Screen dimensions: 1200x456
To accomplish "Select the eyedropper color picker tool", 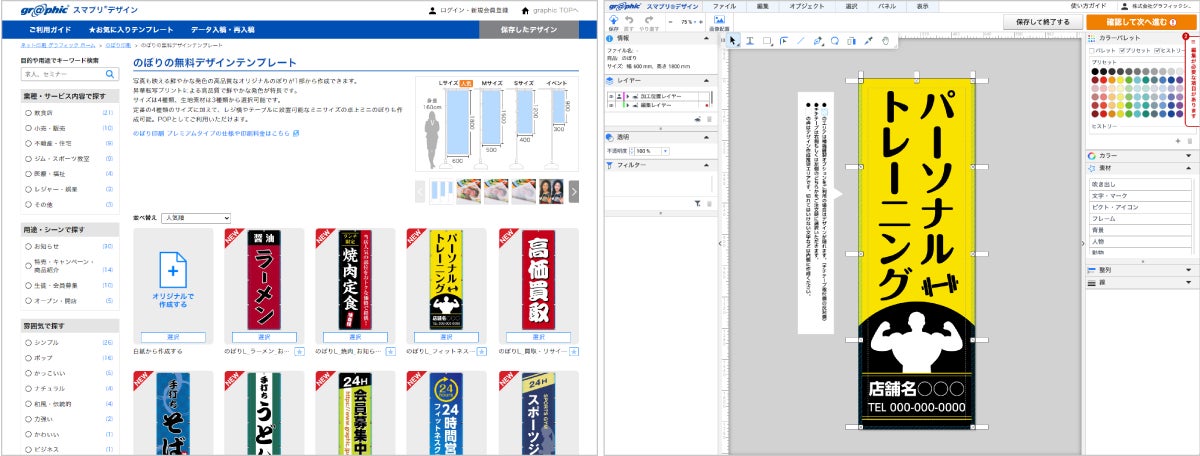I will [868, 41].
